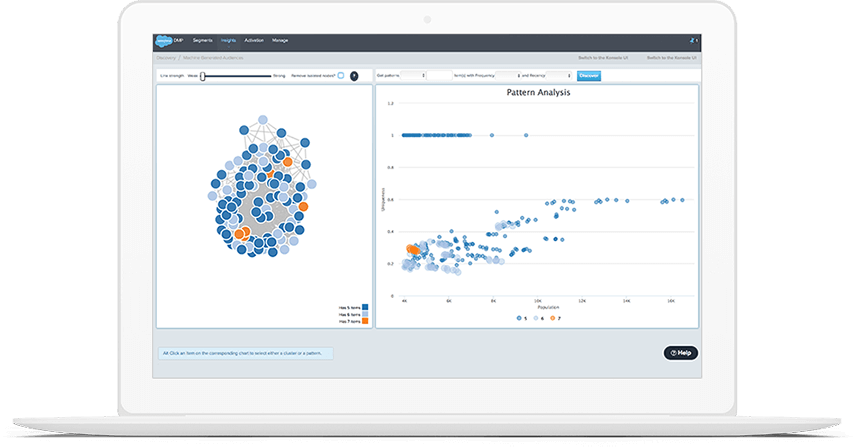
Task: Switch to the Insights tab
Action: click(x=229, y=41)
